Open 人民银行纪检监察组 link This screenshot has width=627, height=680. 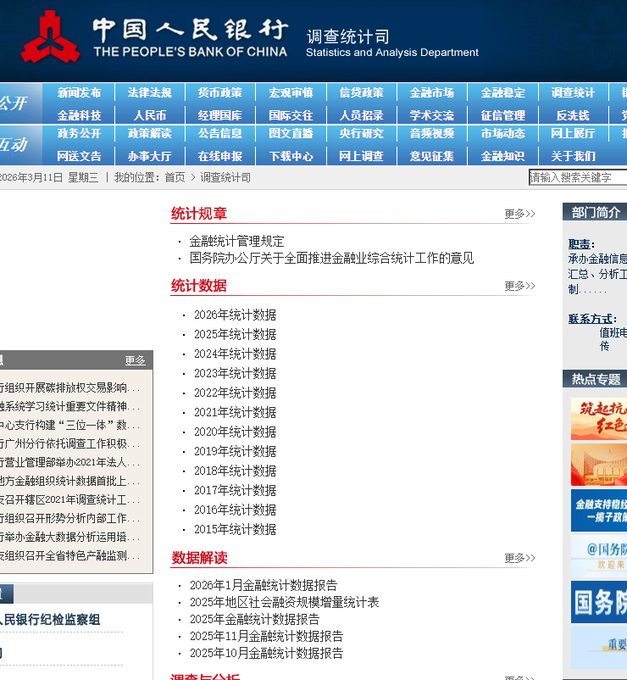[x=50, y=619]
